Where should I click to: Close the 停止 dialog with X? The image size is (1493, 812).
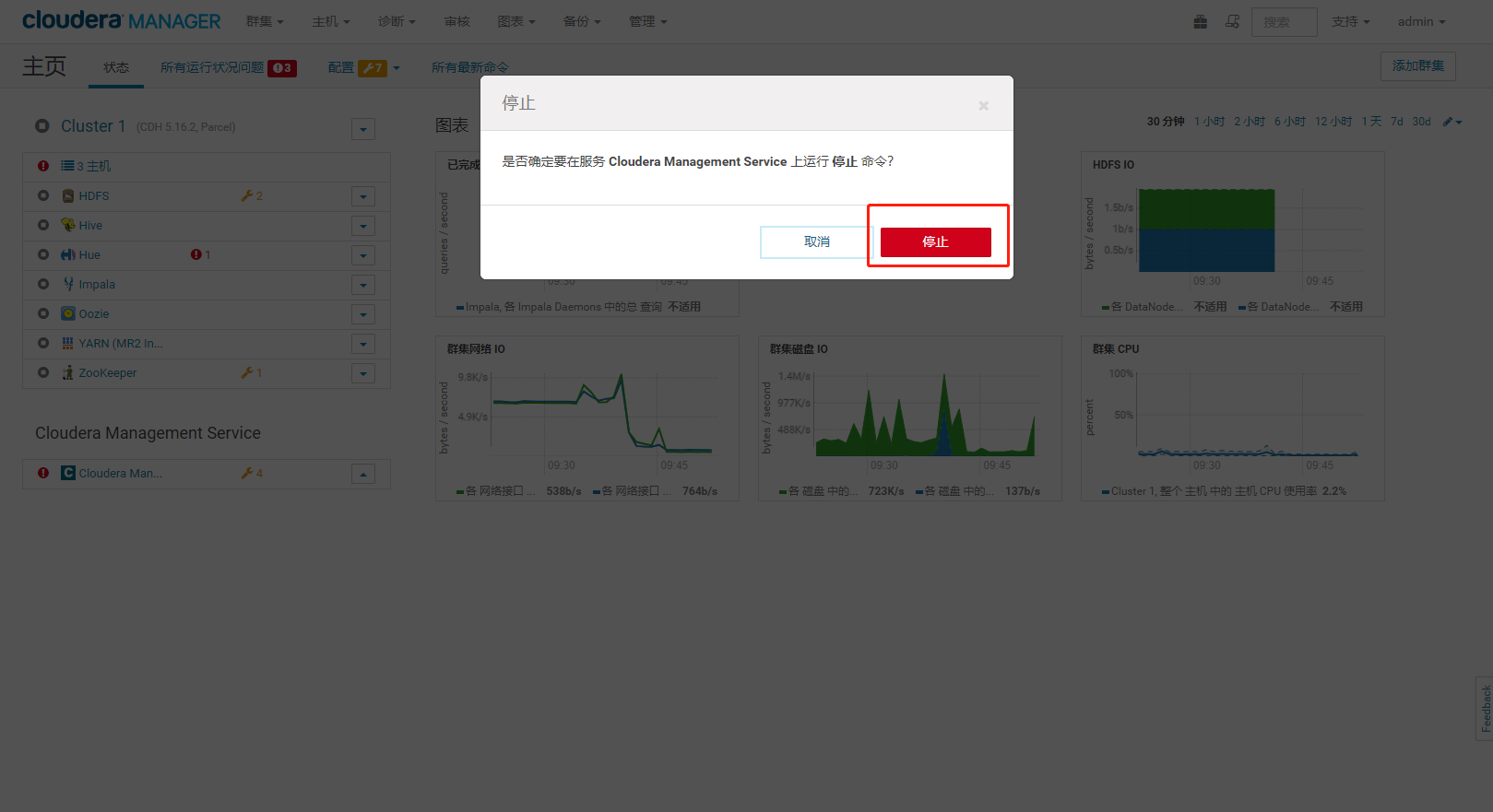coord(983,106)
